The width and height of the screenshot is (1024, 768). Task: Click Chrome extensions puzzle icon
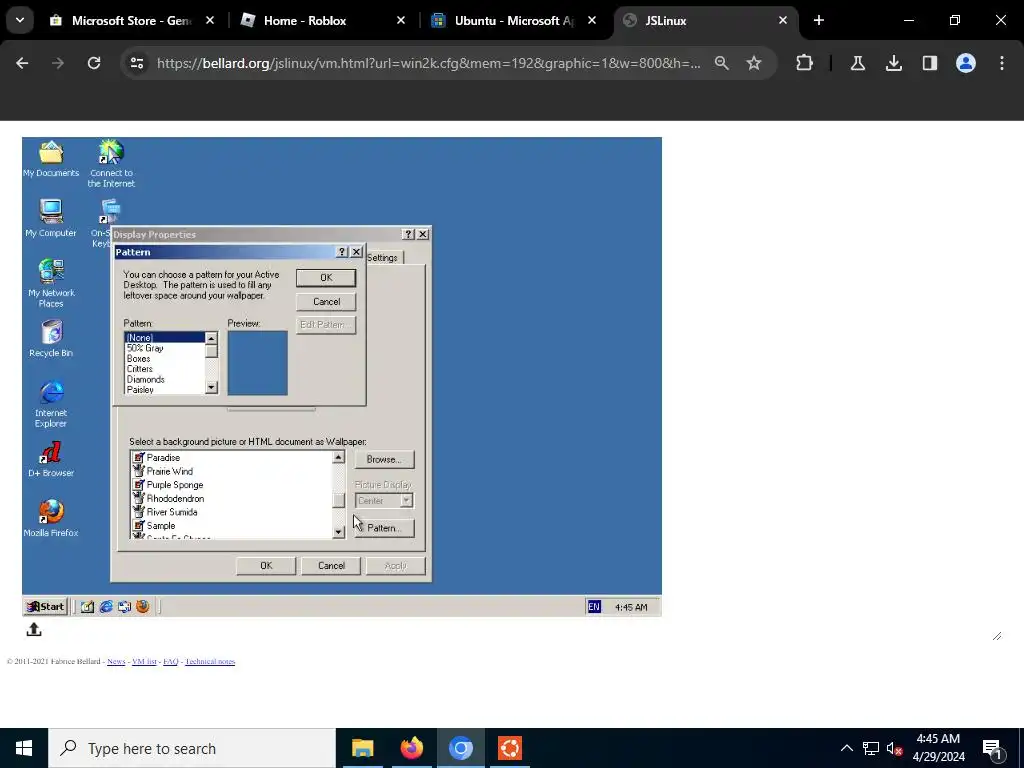805,63
